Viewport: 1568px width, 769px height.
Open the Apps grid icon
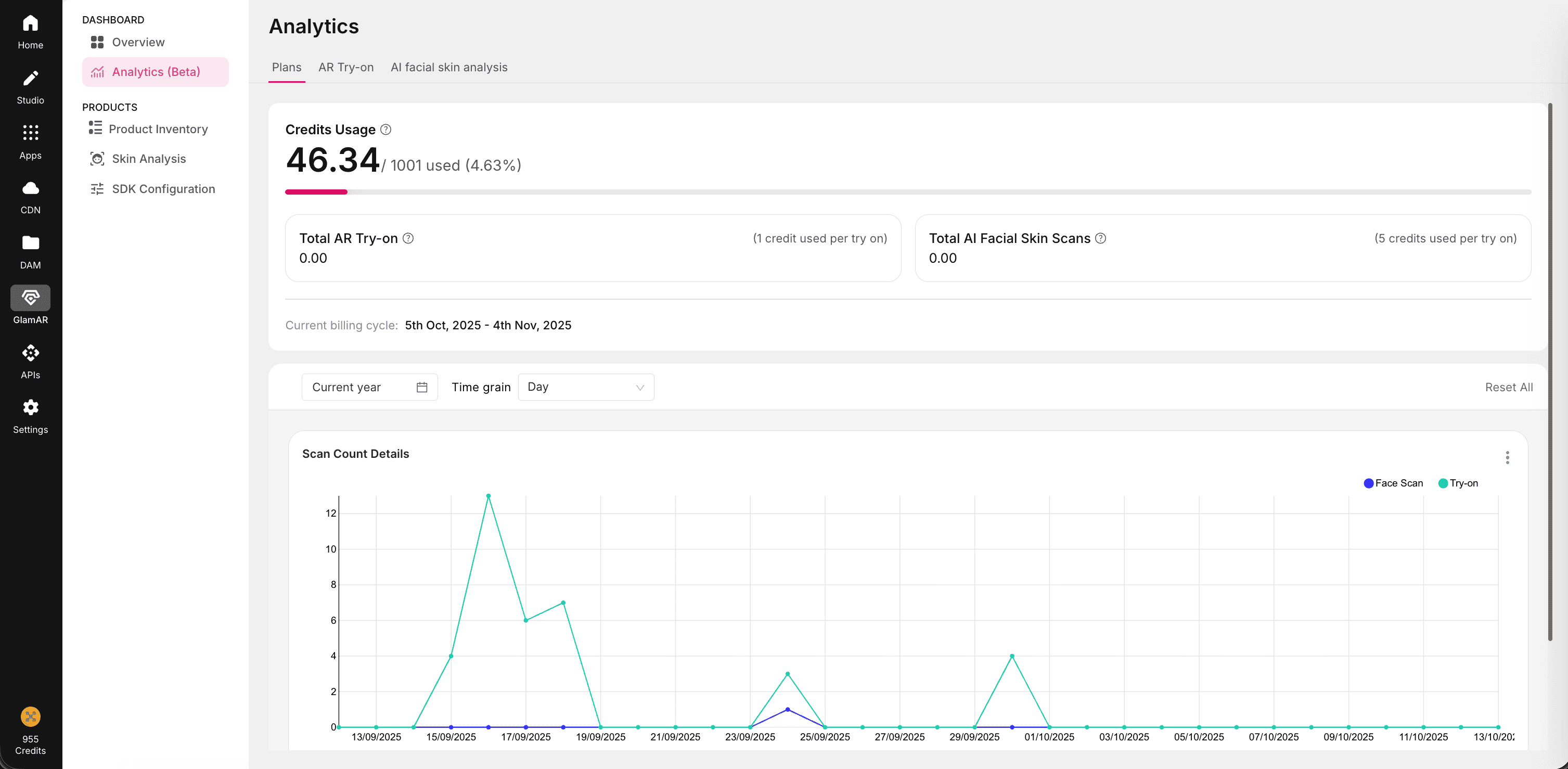pyautogui.click(x=31, y=133)
